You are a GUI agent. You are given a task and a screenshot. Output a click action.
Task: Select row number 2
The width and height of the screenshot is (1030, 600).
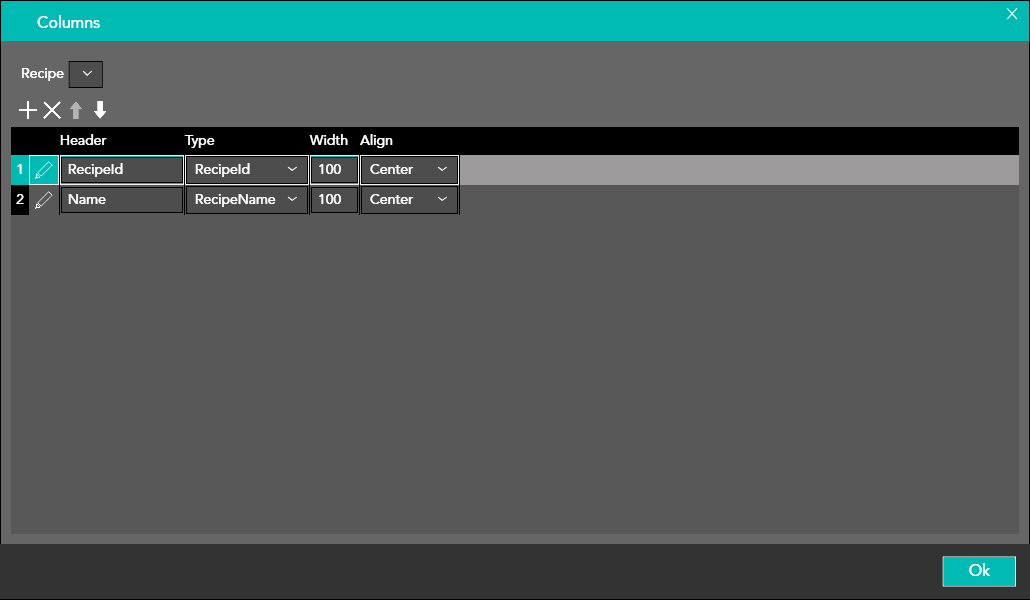click(20, 200)
